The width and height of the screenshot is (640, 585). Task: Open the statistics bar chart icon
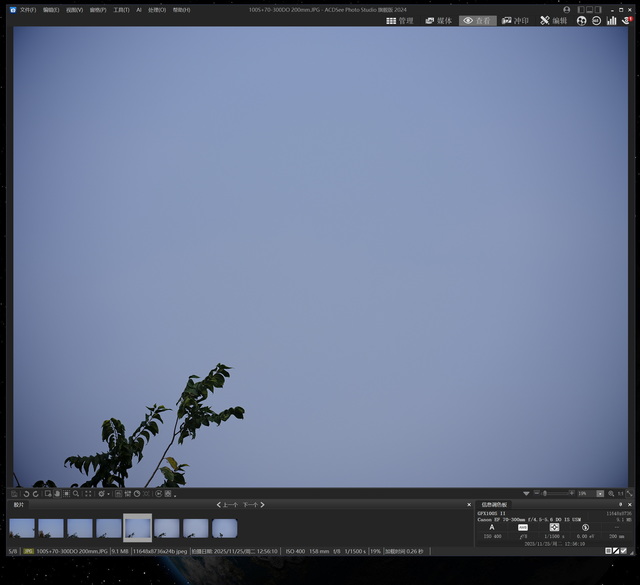[611, 20]
